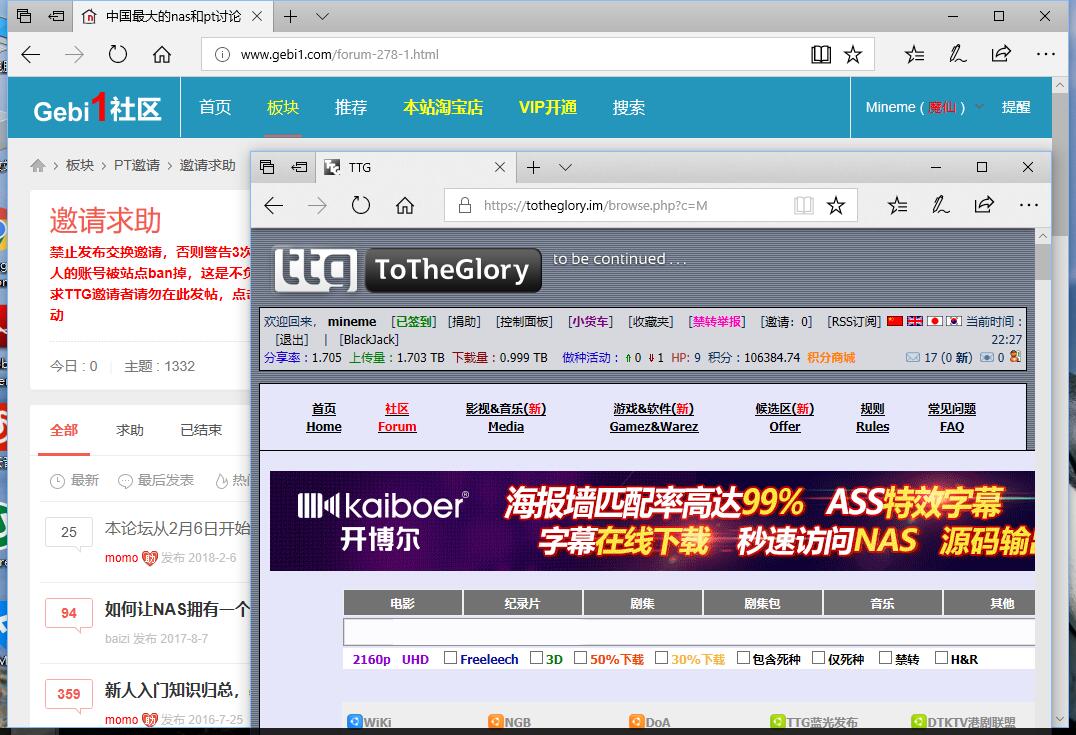Enable the Freeleech checkbox
1076x735 pixels.
point(450,658)
